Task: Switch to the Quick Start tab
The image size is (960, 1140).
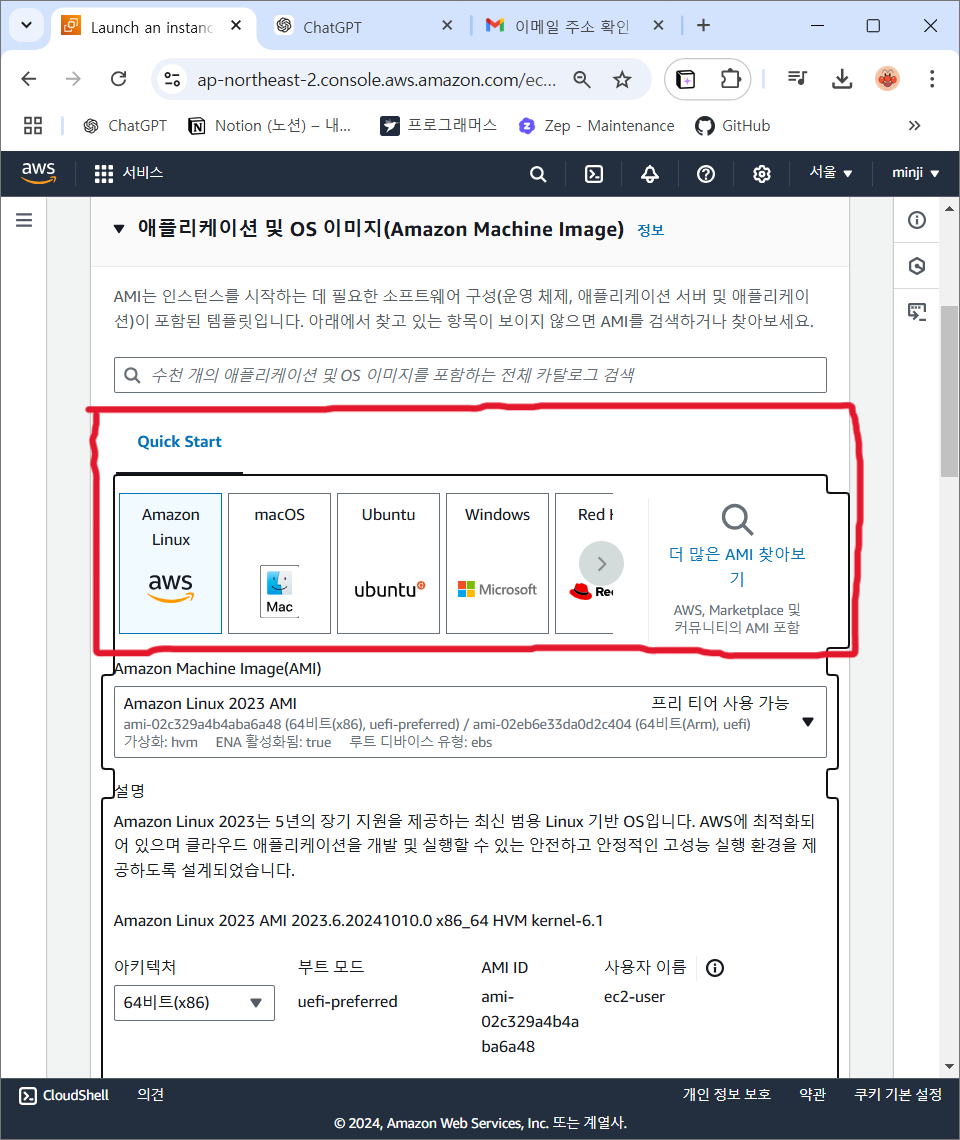Action: click(180, 442)
